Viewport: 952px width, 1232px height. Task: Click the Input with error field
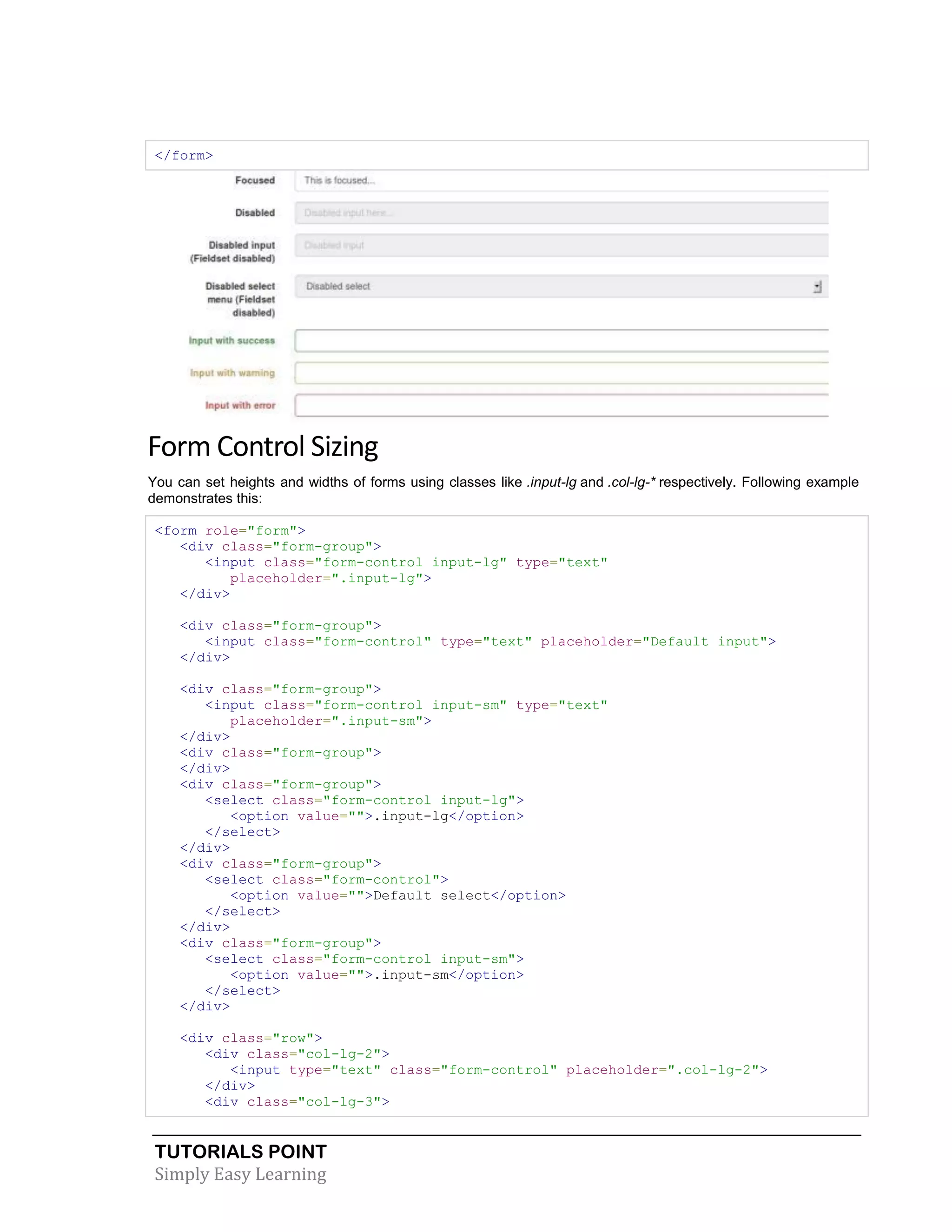(x=561, y=405)
